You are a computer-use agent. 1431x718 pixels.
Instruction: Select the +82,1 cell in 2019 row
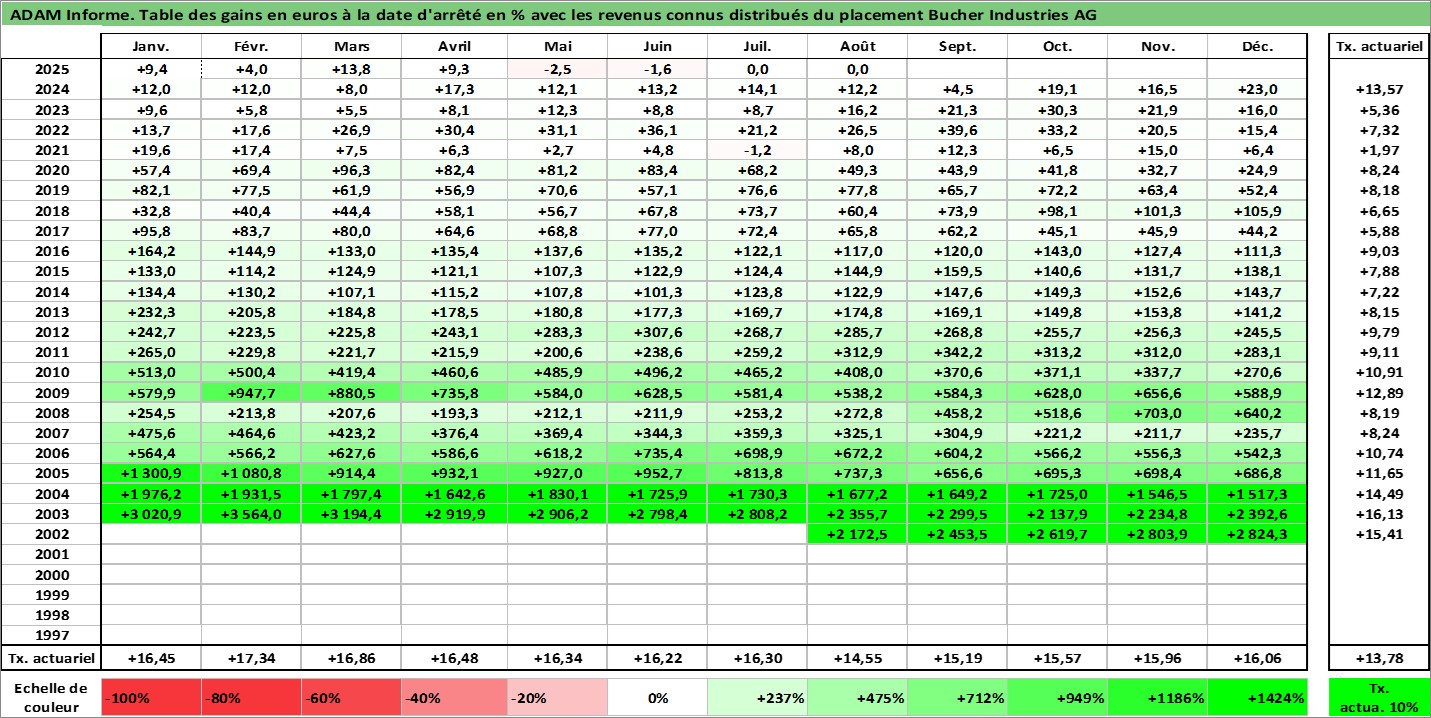152,191
